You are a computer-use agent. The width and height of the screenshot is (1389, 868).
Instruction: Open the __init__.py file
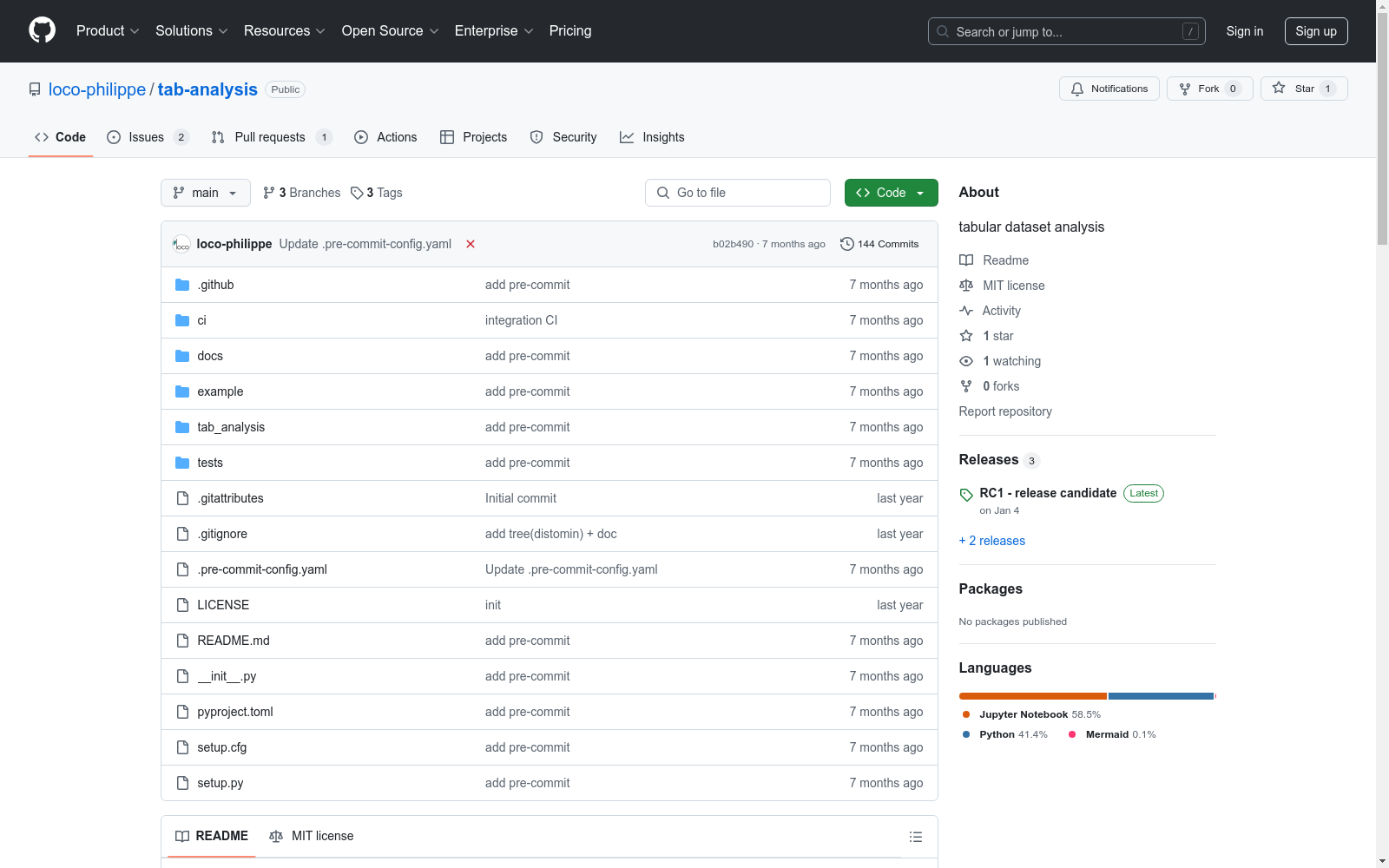(227, 676)
